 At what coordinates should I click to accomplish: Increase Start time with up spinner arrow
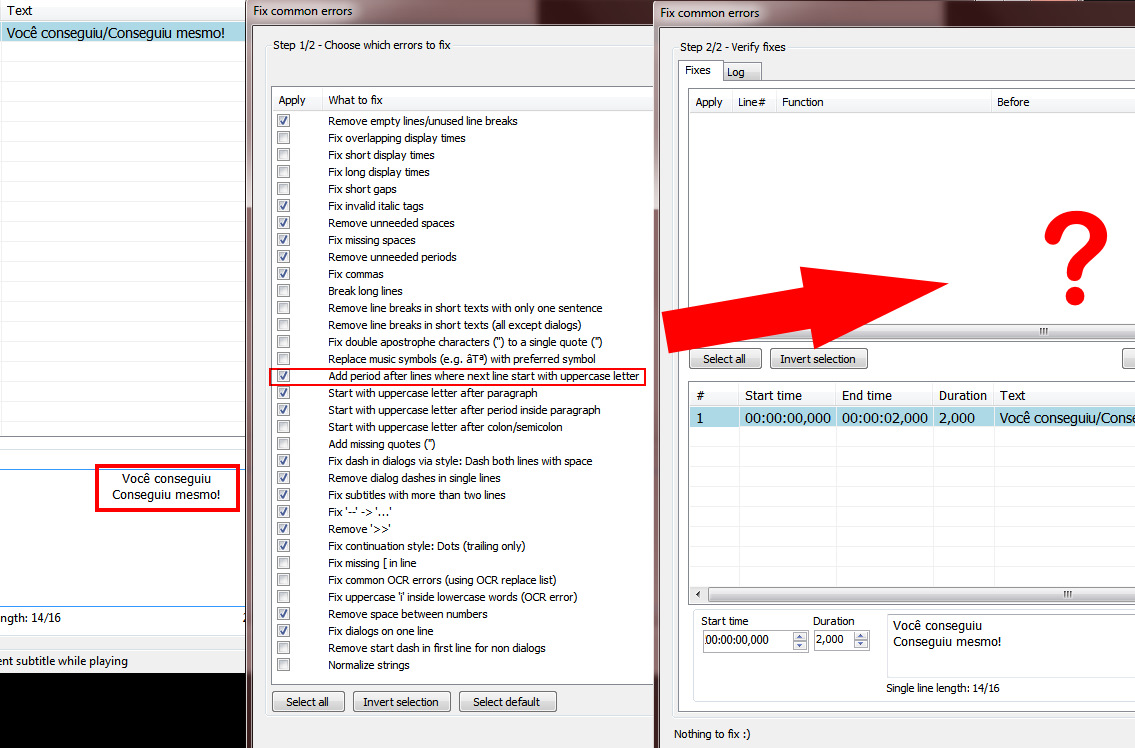(800, 636)
